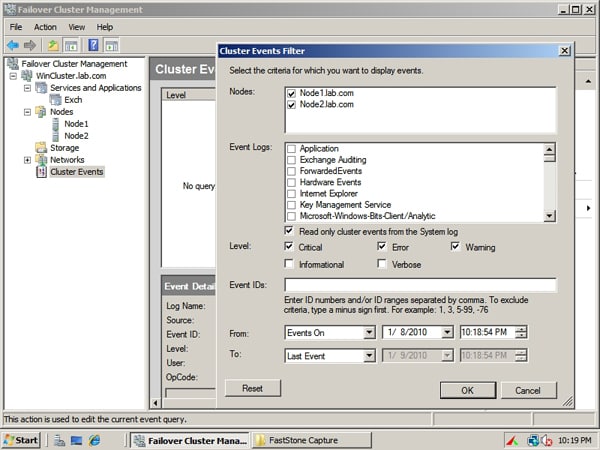Select the WinCluster.lab.com cluster icon
The image size is (600, 450).
click(x=27, y=76)
